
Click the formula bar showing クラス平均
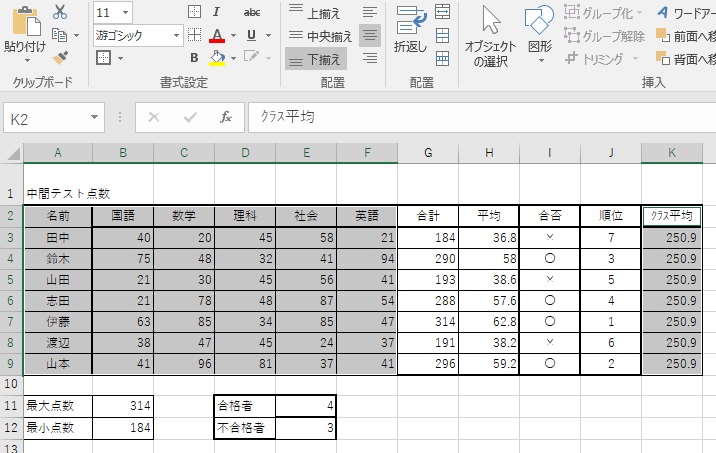tap(482, 117)
